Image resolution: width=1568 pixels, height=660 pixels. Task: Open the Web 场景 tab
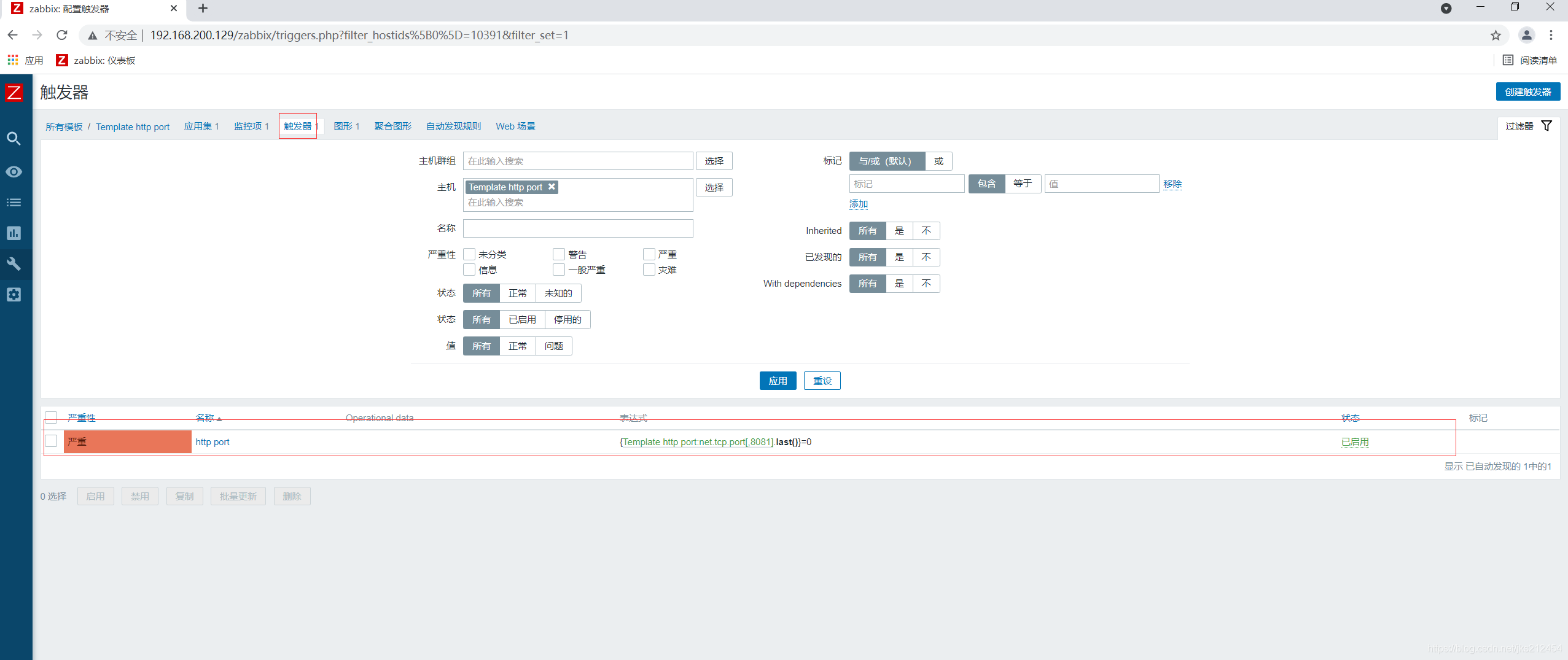tap(515, 126)
